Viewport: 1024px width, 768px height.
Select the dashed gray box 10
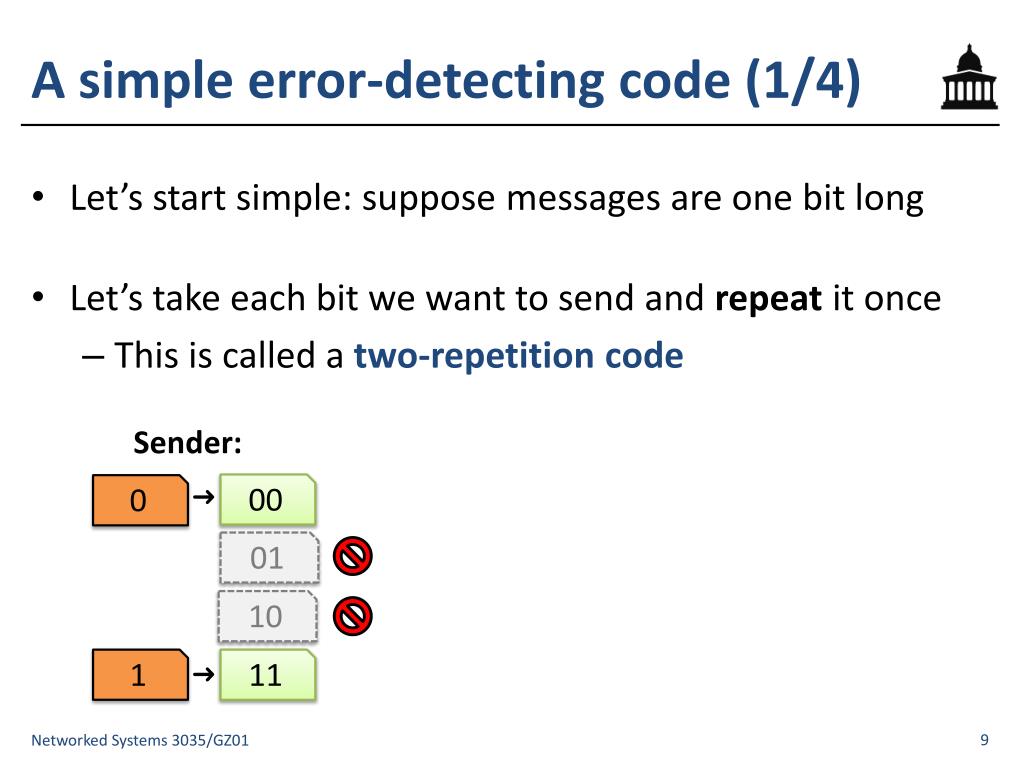tap(268, 616)
